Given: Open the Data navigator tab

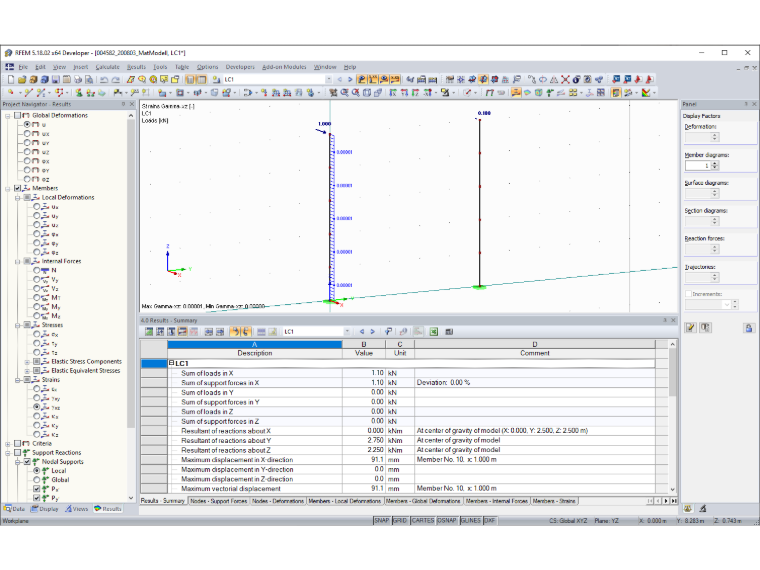Looking at the screenshot, I should click(x=15, y=508).
